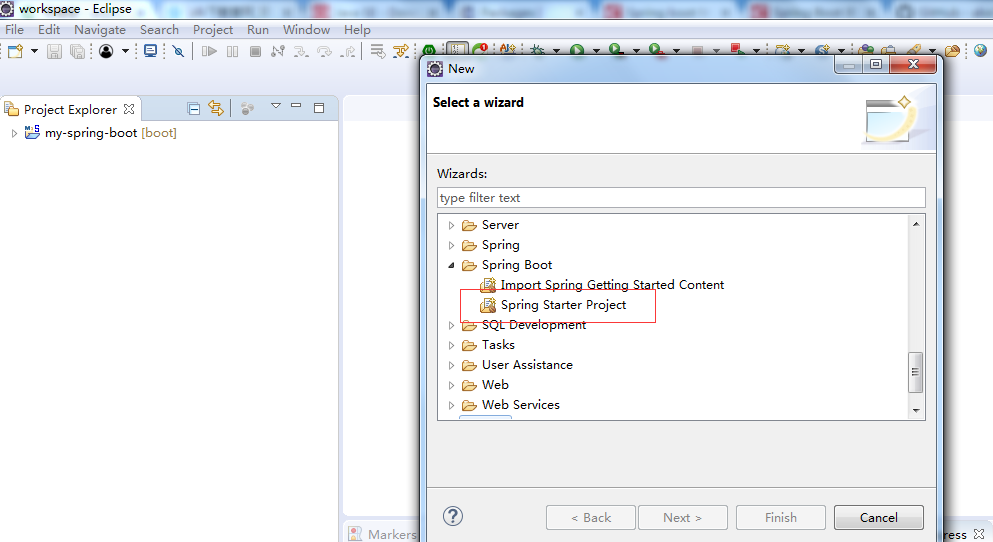
Task: Open Project Explorer View Menu triangle
Action: 275,106
